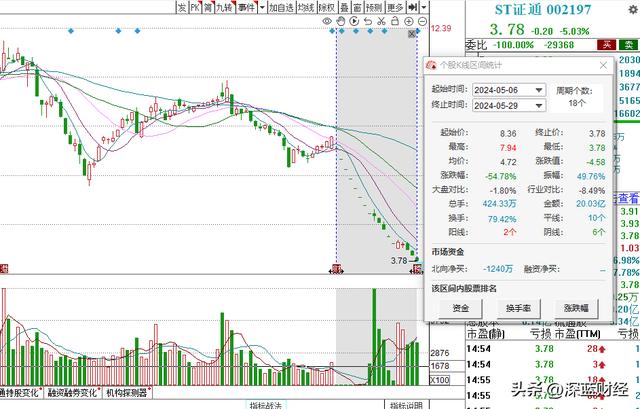
Task: Click the 北向净买 value -1240万
Action: point(498,269)
